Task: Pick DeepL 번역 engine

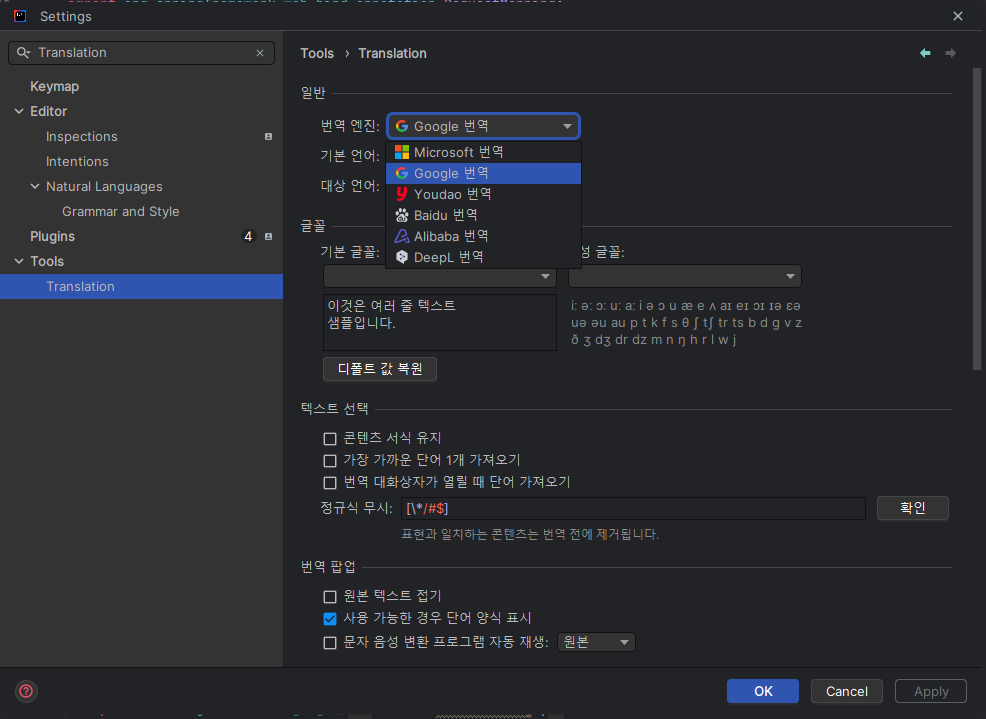Action: click(483, 257)
